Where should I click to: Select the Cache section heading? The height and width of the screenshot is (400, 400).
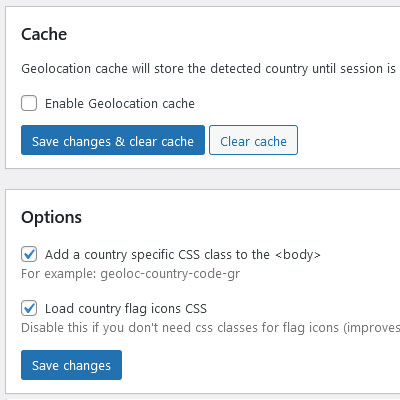pos(44,34)
